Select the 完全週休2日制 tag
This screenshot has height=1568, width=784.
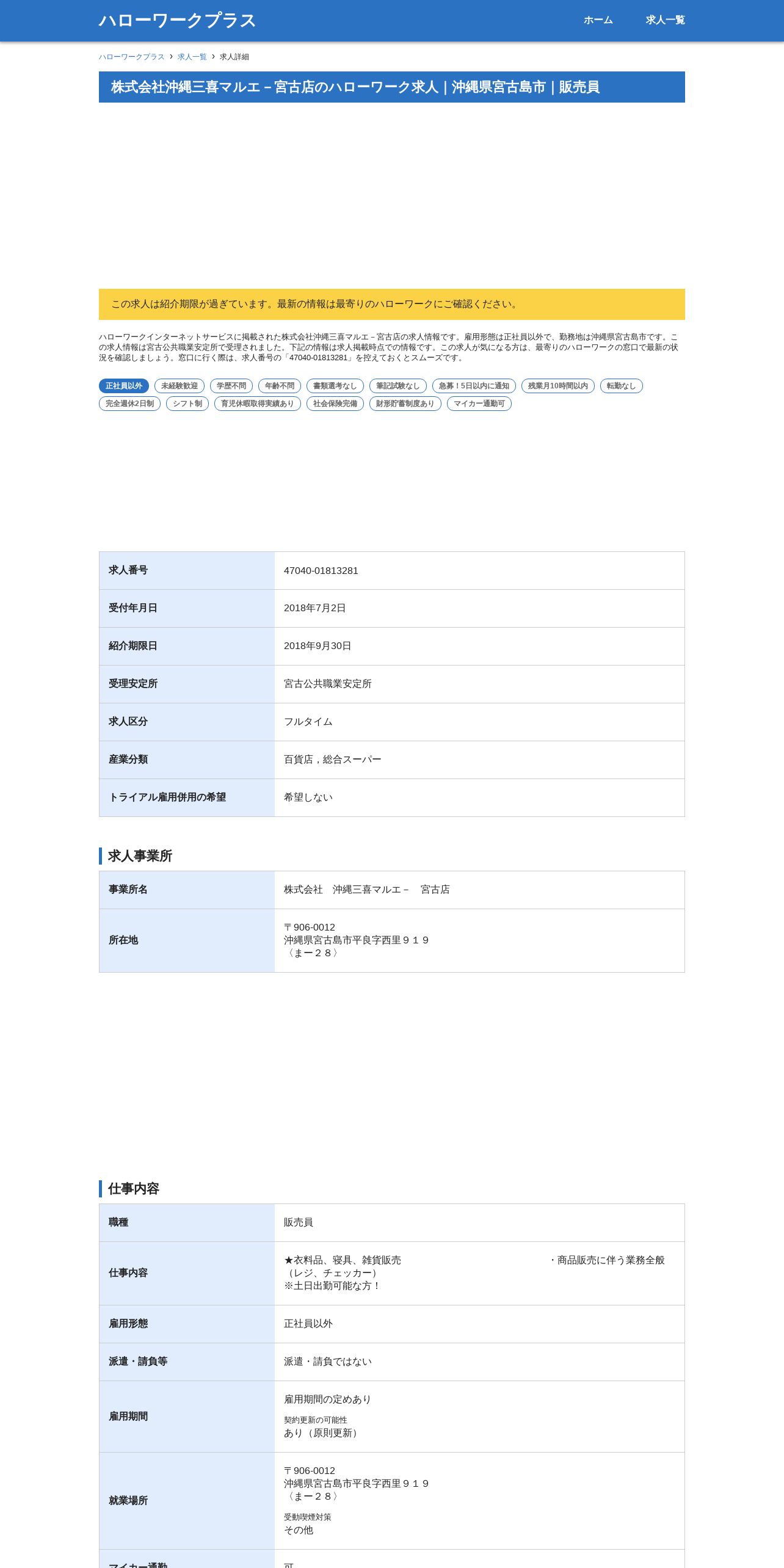129,404
